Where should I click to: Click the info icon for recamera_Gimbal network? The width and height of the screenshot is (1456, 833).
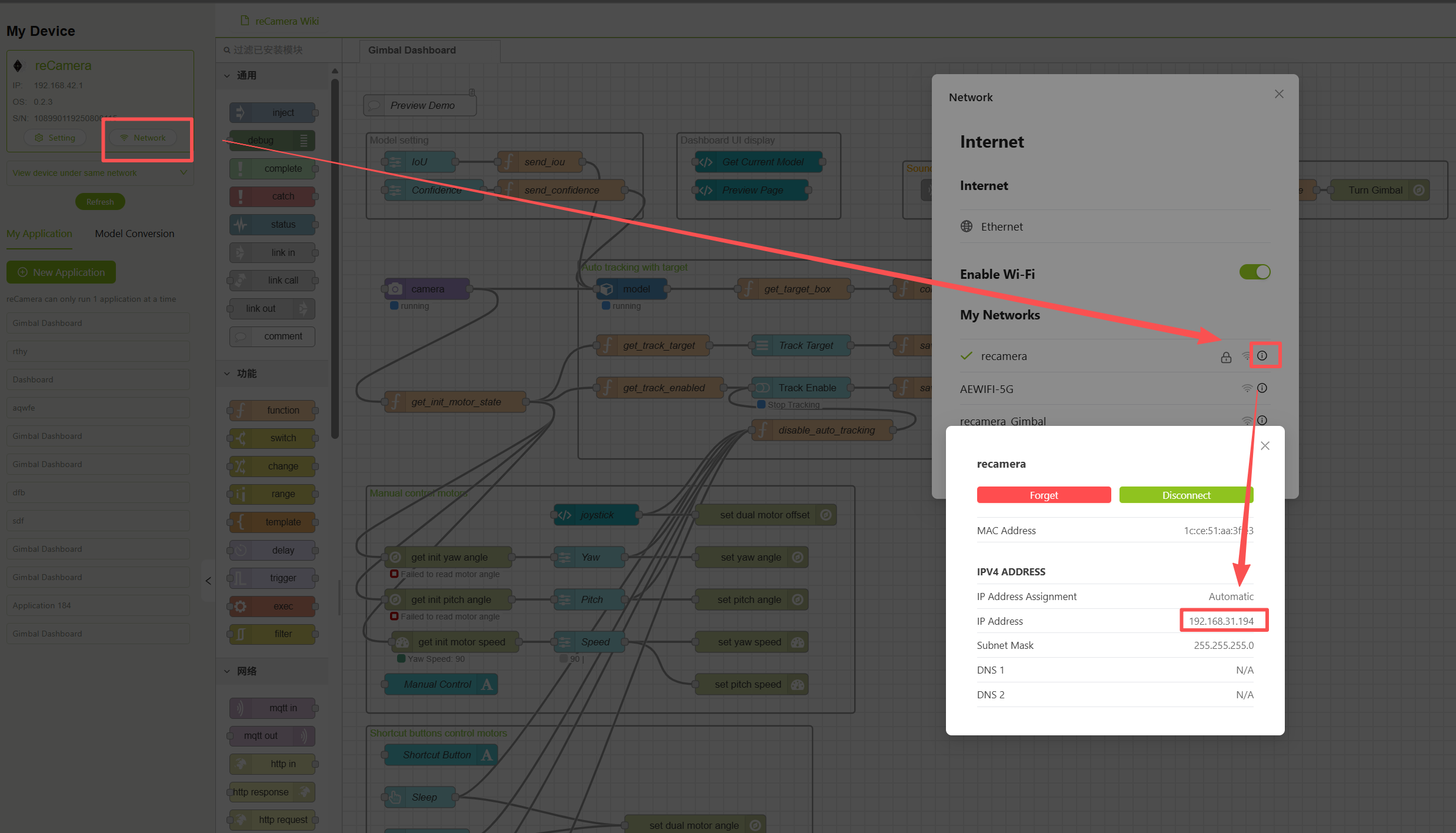(x=1262, y=420)
